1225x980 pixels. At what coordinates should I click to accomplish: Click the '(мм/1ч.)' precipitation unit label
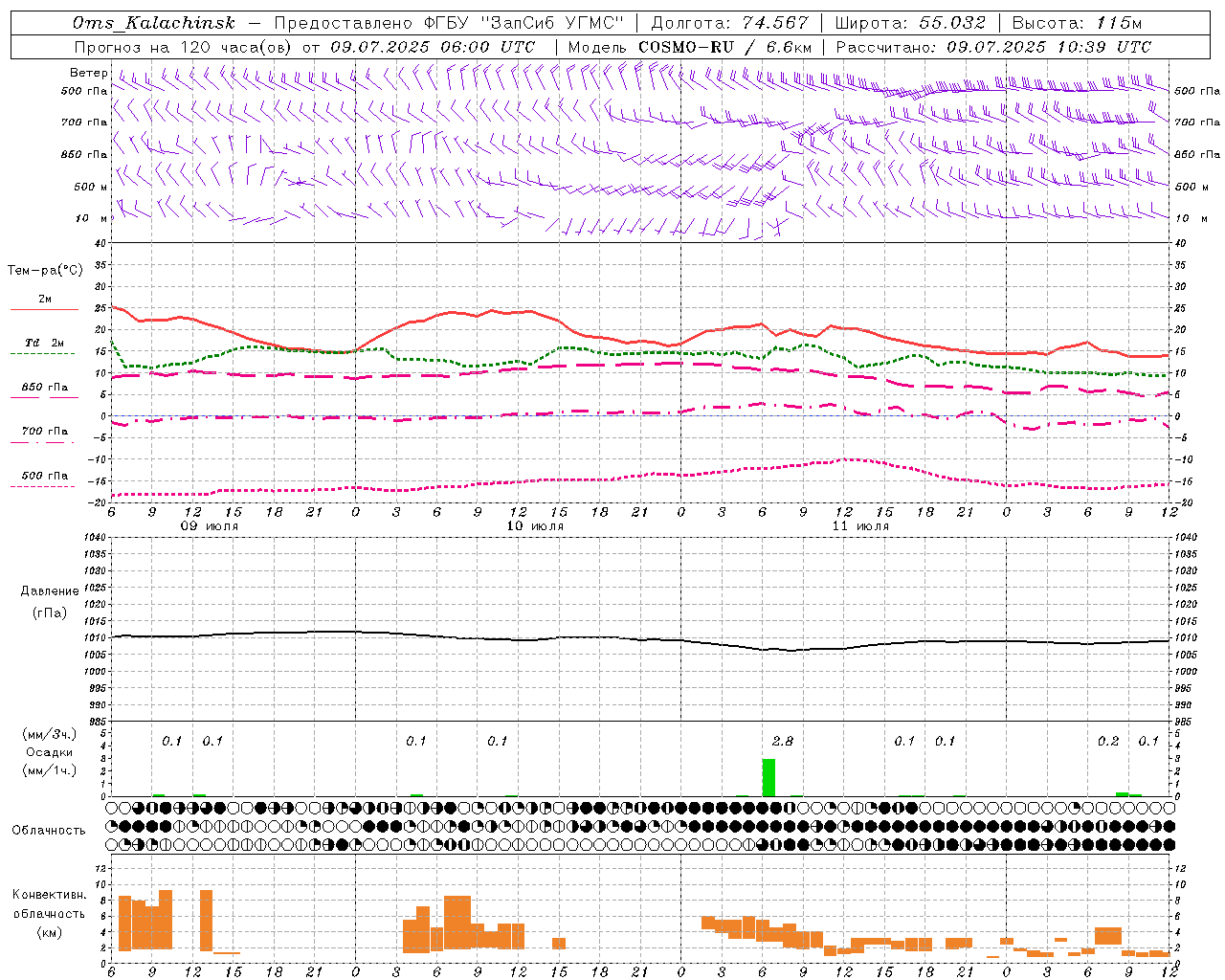(x=50, y=770)
